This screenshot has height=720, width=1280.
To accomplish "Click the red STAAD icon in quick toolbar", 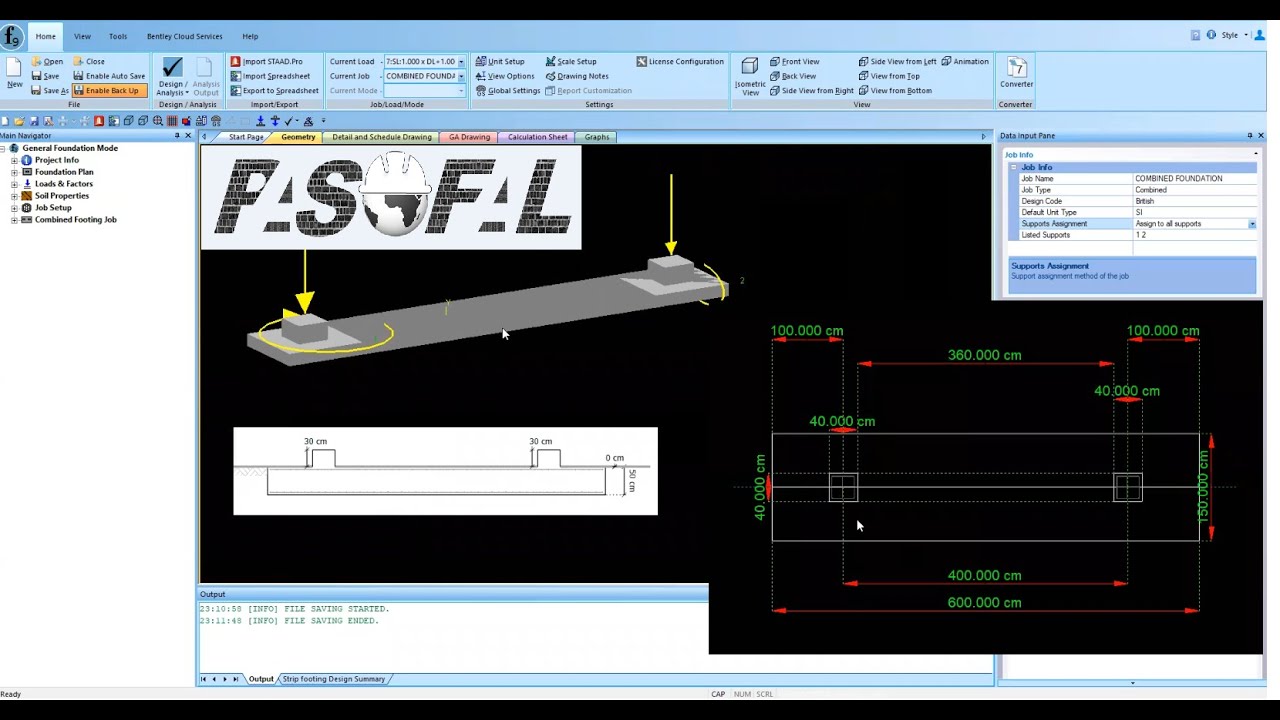I will 99,121.
